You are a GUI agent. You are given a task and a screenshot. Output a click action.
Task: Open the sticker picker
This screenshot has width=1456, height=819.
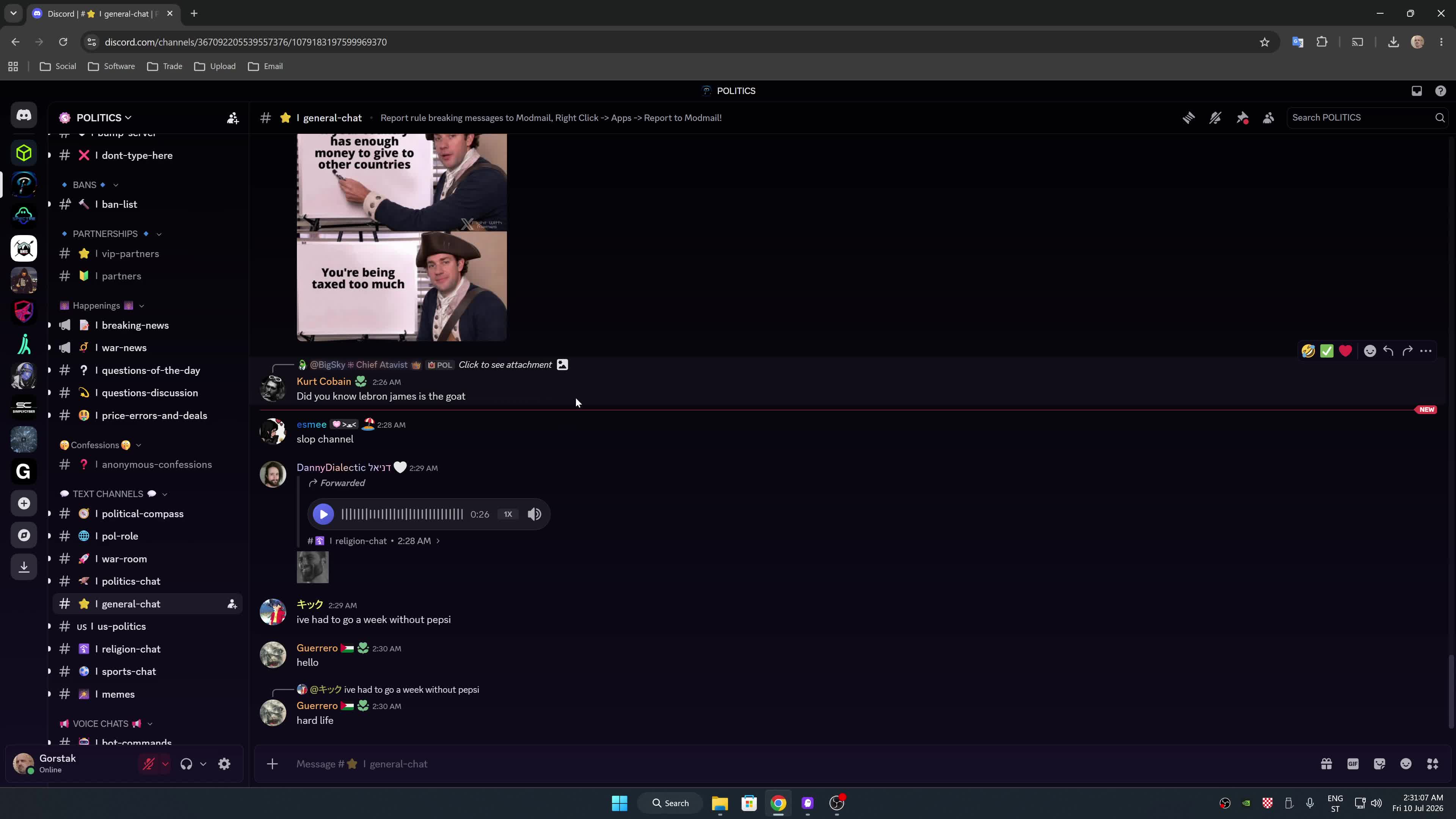[1380, 764]
